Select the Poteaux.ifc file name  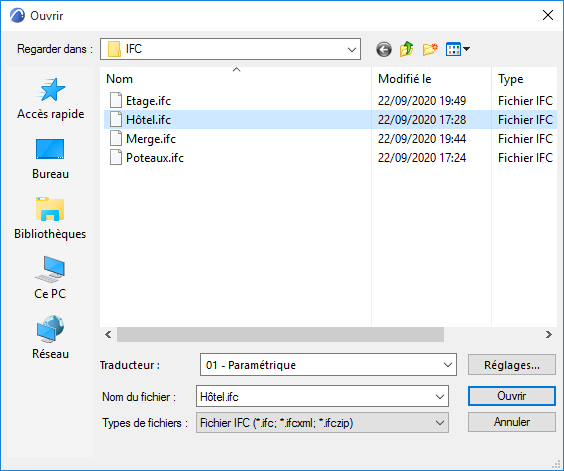click(x=155, y=158)
